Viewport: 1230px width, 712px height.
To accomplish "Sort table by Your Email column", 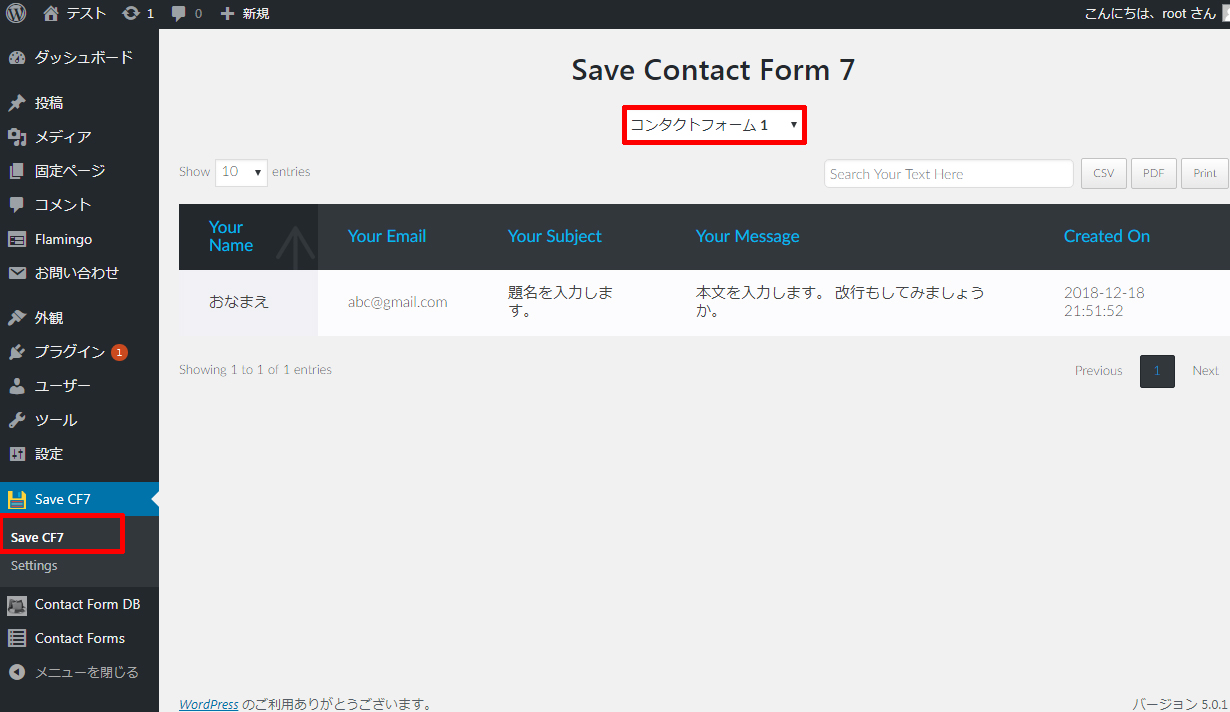I will point(387,237).
